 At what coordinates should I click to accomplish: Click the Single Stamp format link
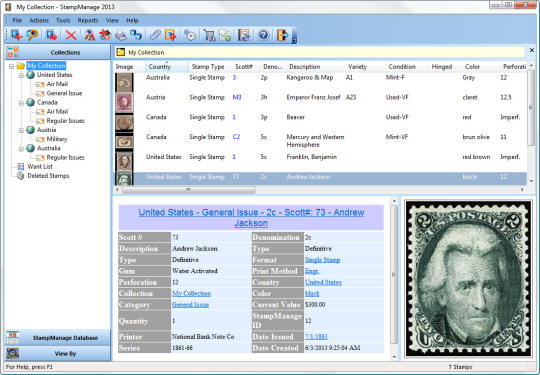[x=322, y=260]
